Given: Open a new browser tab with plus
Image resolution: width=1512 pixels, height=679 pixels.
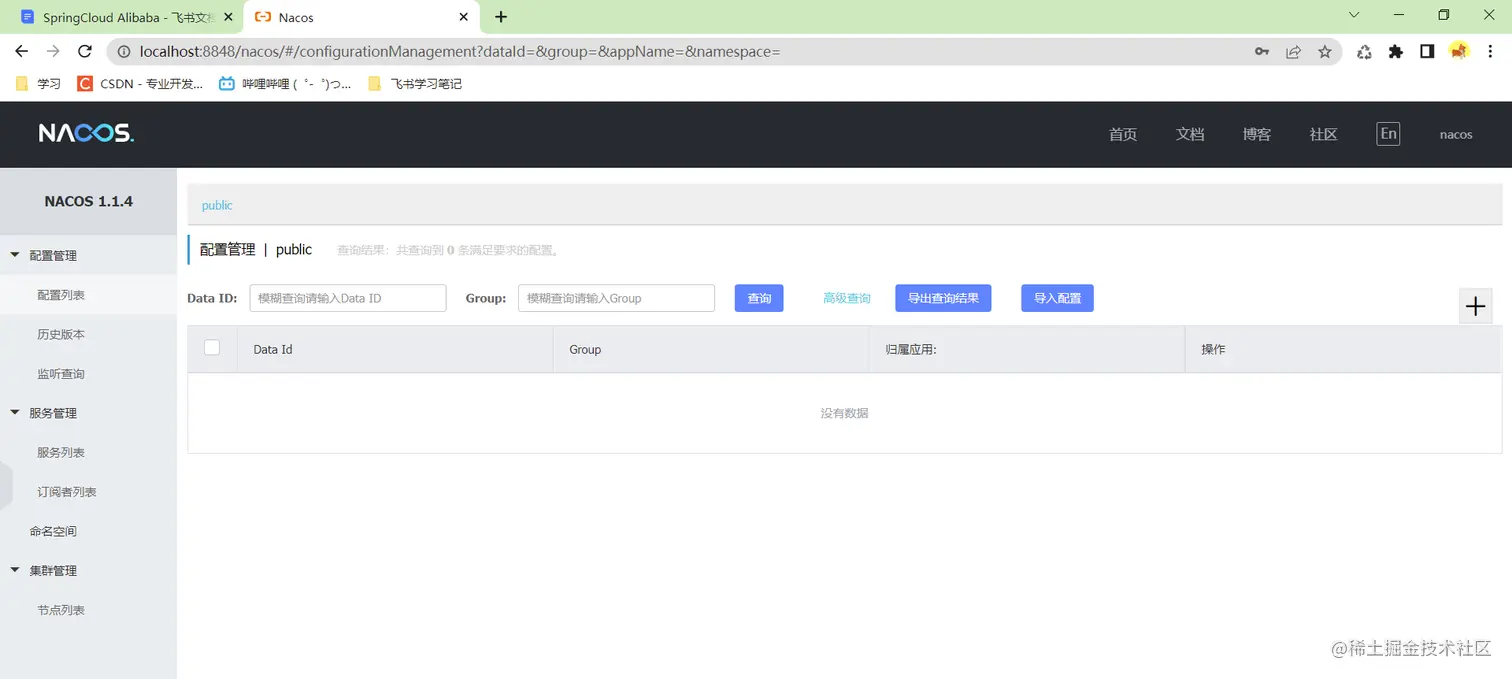Looking at the screenshot, I should (x=501, y=17).
